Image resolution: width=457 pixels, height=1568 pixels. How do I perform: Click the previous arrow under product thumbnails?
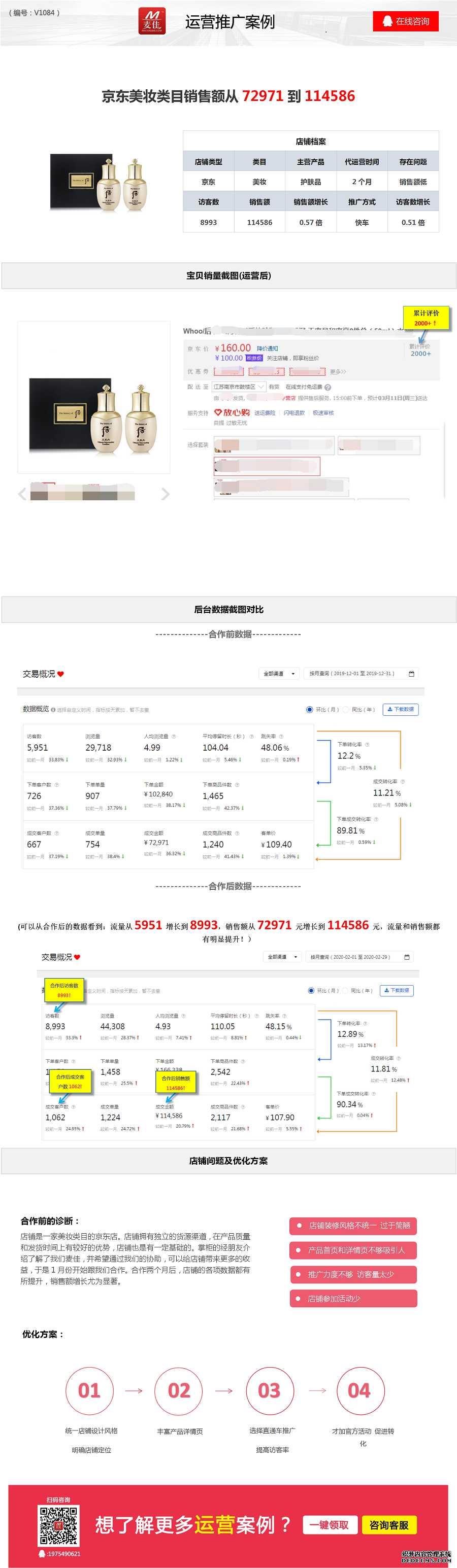[x=22, y=494]
